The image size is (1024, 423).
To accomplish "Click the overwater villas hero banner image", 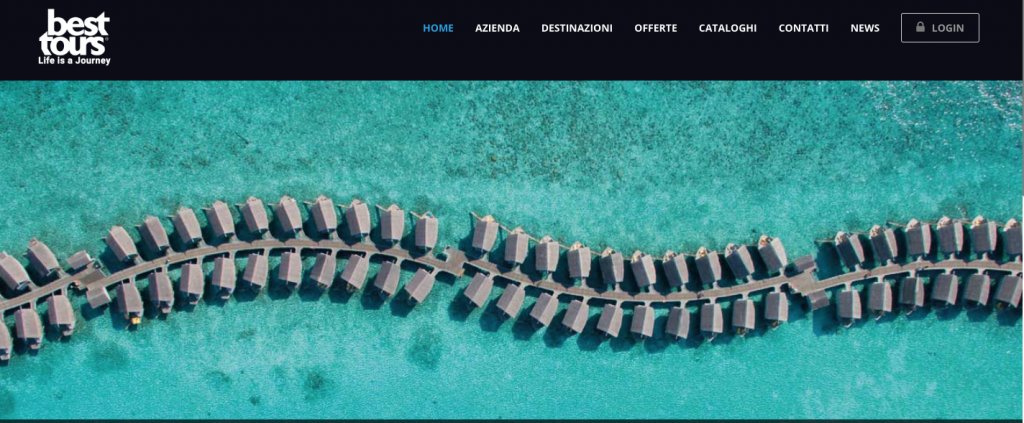I will pos(512,250).
